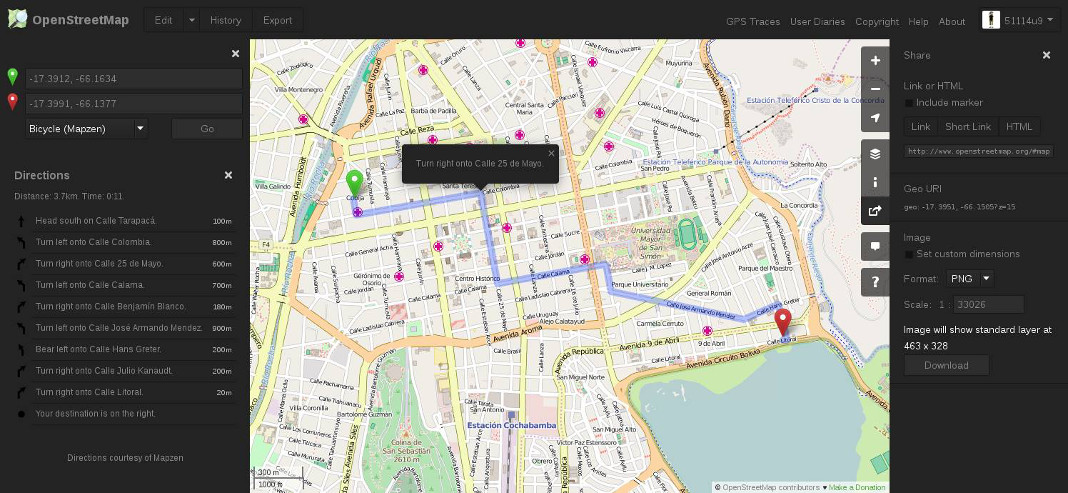Click the red destination marker on the map
The image size is (1068, 493).
783,322
